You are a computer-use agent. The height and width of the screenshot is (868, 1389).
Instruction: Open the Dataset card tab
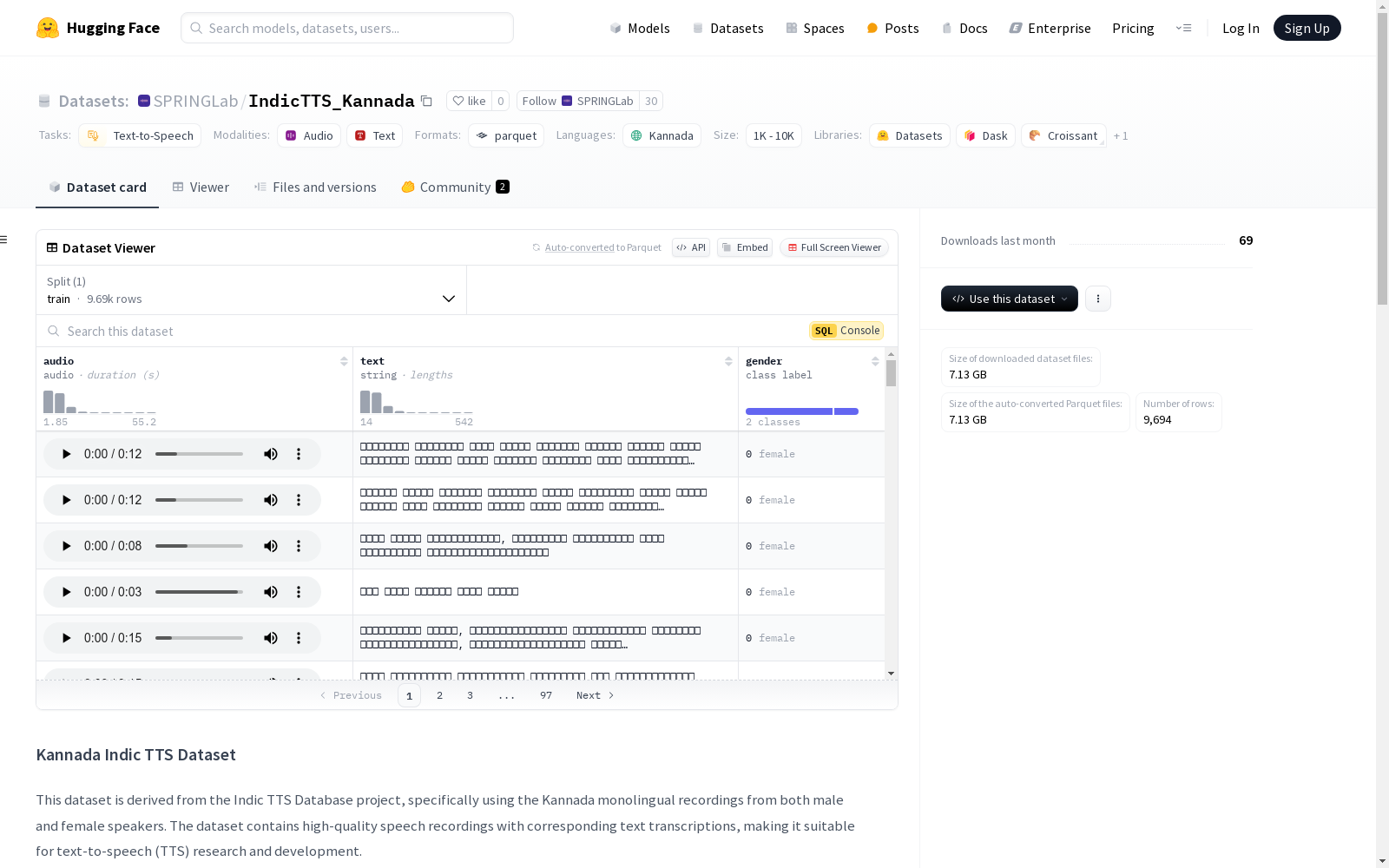[97, 187]
